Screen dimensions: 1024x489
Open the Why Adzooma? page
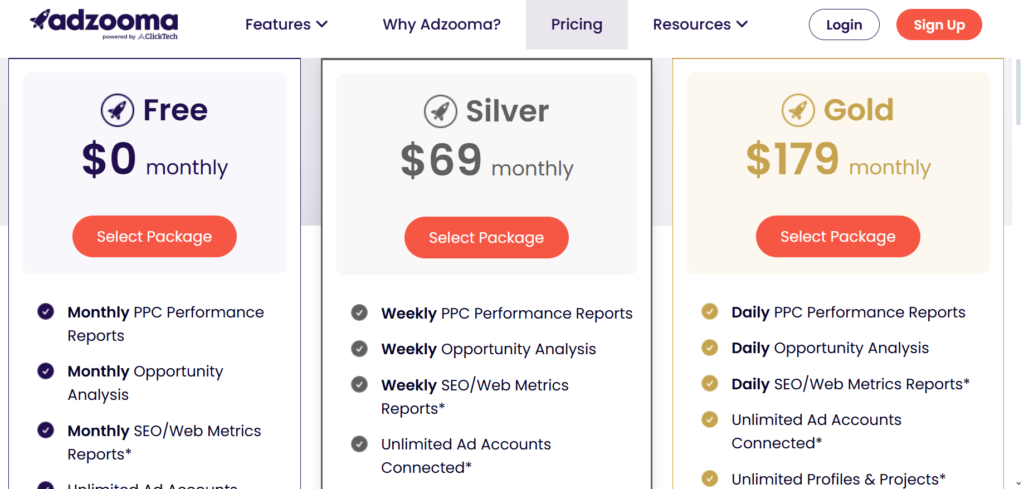pyautogui.click(x=441, y=25)
